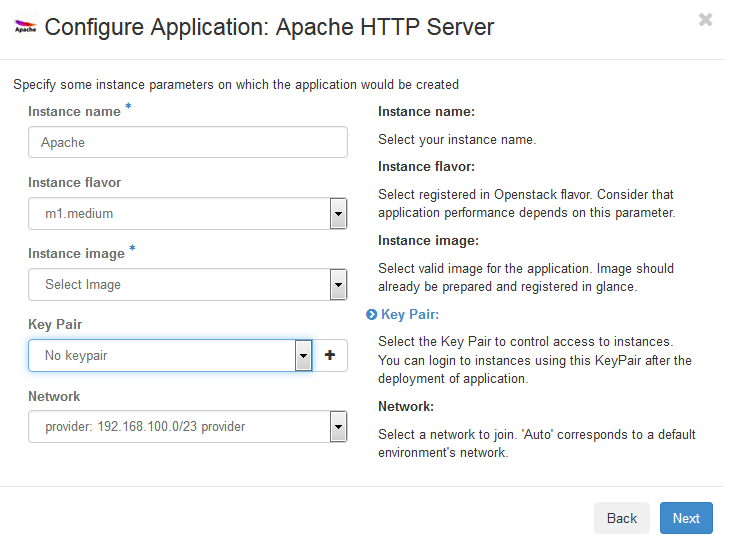
Task: Click the 'Select the Key Pair to control access' text
Action: pyautogui.click(x=535, y=360)
